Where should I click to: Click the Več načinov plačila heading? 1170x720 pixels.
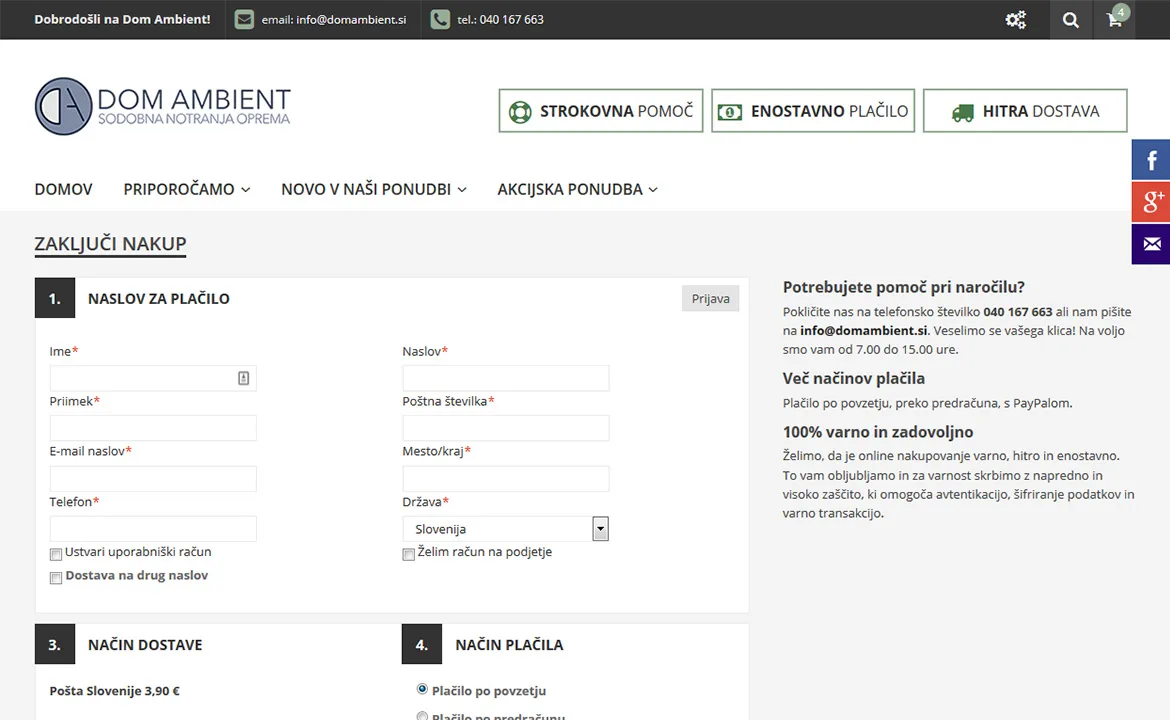pos(854,378)
